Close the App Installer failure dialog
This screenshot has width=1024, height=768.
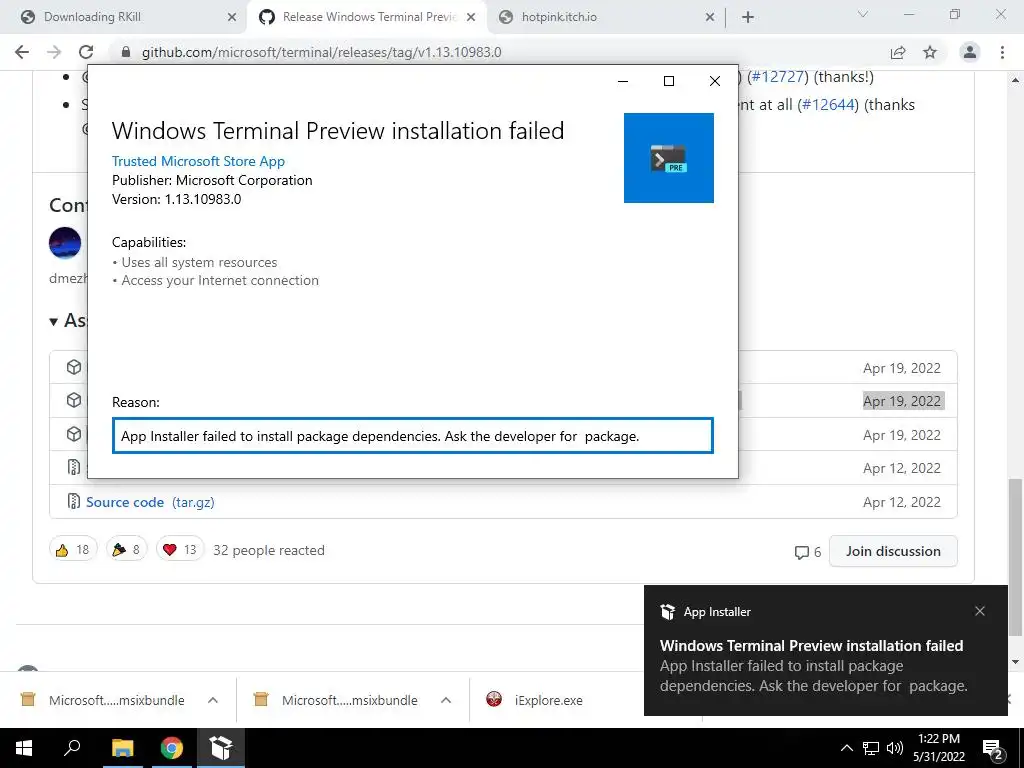(714, 81)
